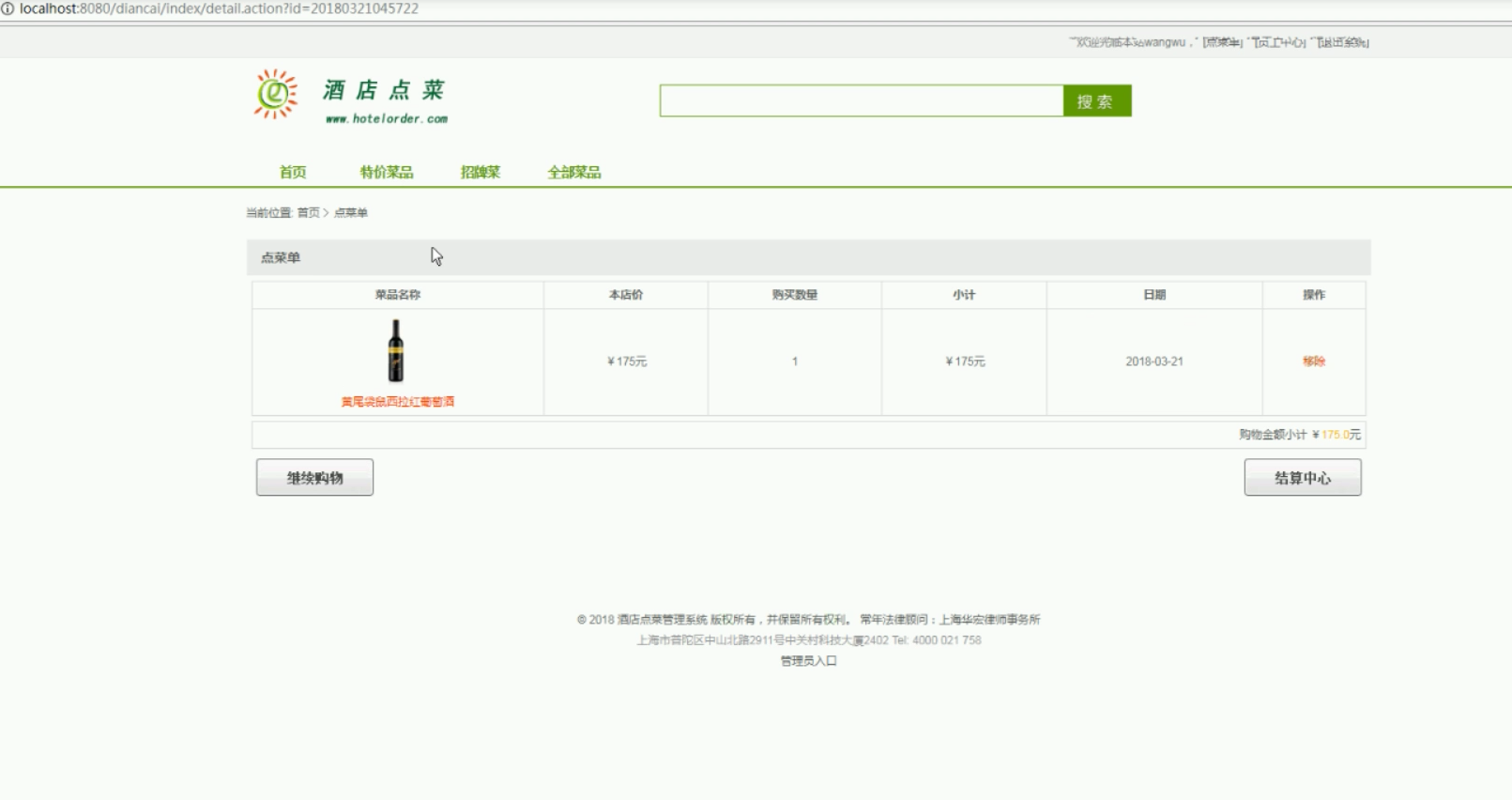Click the 点菜单 link in top bar
1512x800 pixels.
1222,42
